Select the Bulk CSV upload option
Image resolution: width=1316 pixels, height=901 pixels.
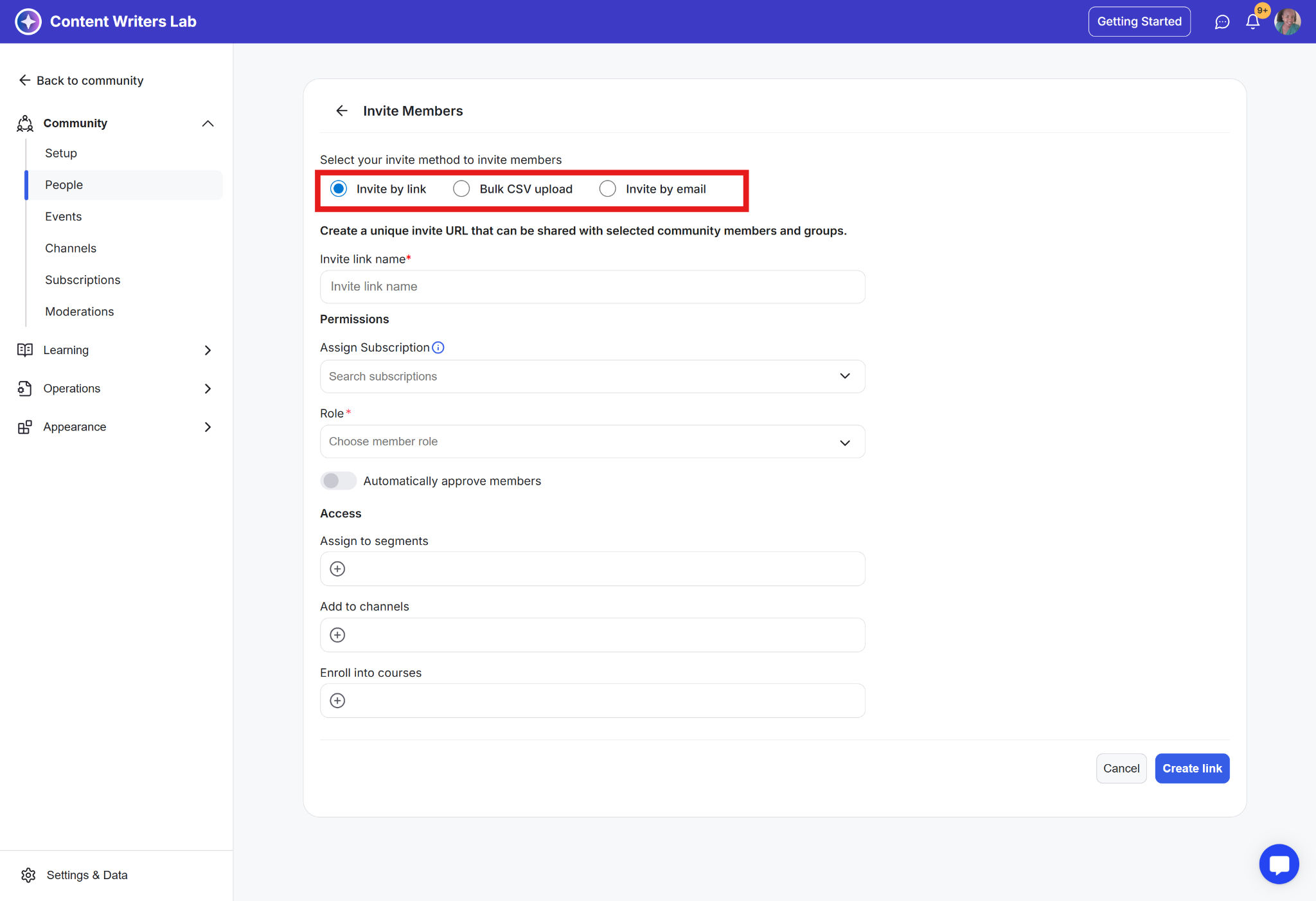(x=461, y=189)
